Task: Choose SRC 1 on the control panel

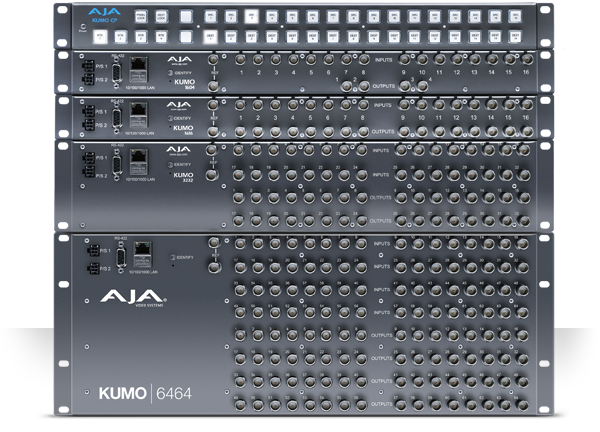Action: [x=210, y=16]
